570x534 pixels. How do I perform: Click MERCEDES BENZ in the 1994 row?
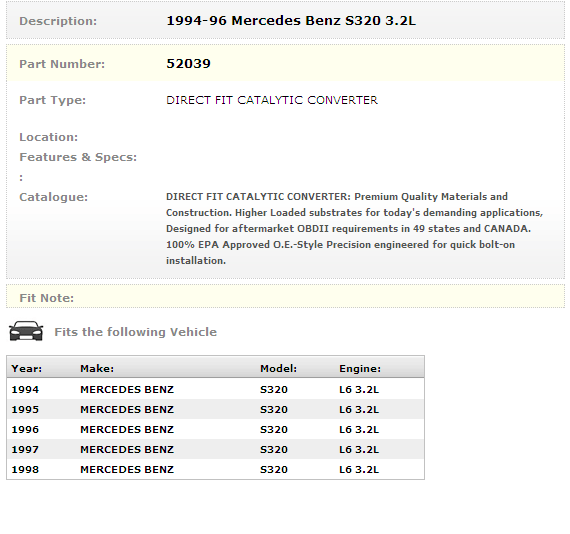(x=127, y=390)
